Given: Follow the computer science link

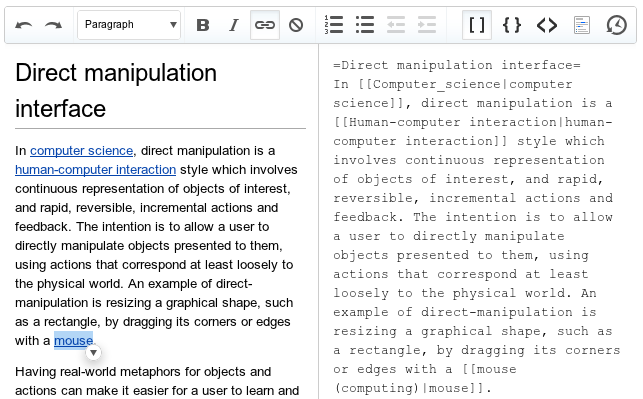Looking at the screenshot, I should click(x=82, y=150).
